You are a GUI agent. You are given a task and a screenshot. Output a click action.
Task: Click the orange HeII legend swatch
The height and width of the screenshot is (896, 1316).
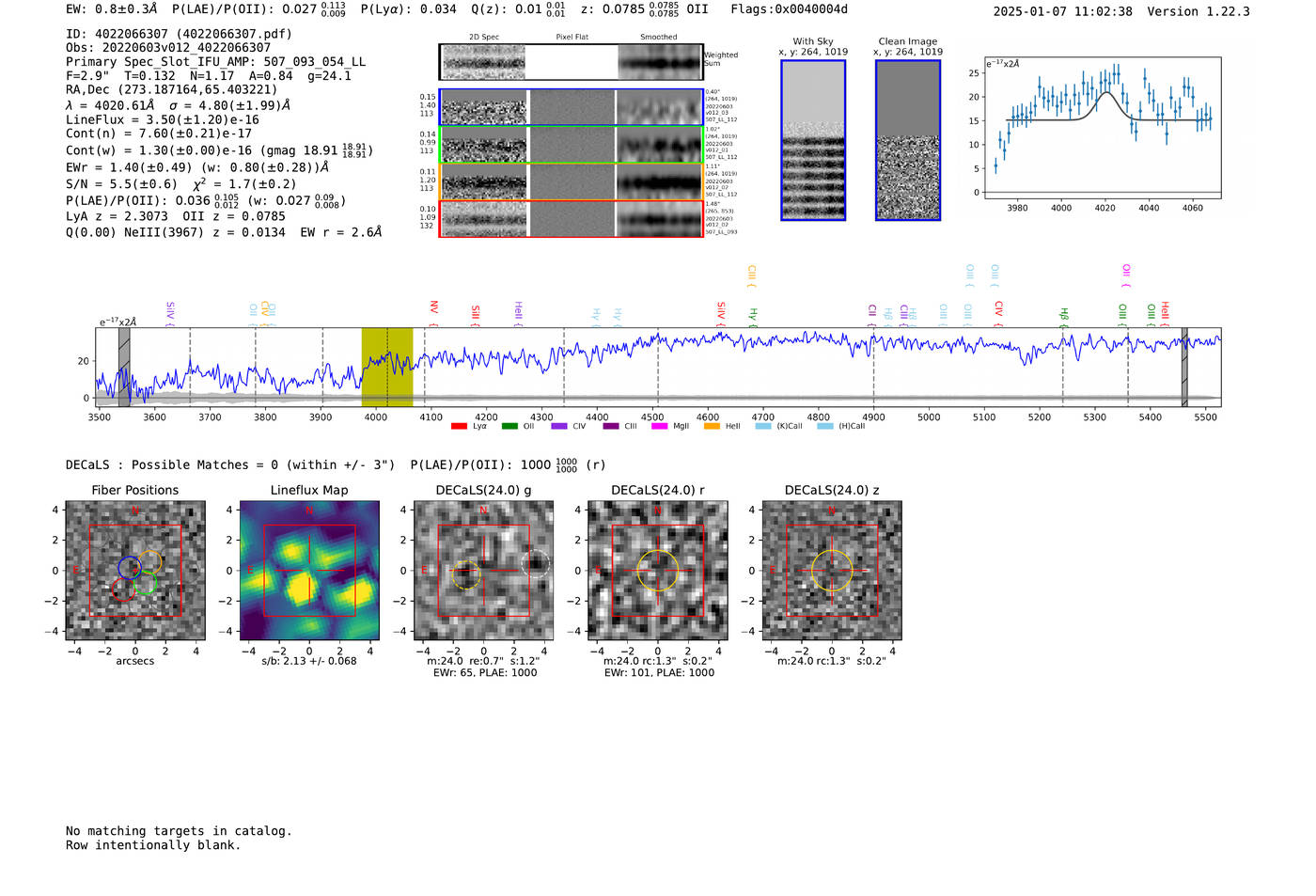(x=712, y=427)
